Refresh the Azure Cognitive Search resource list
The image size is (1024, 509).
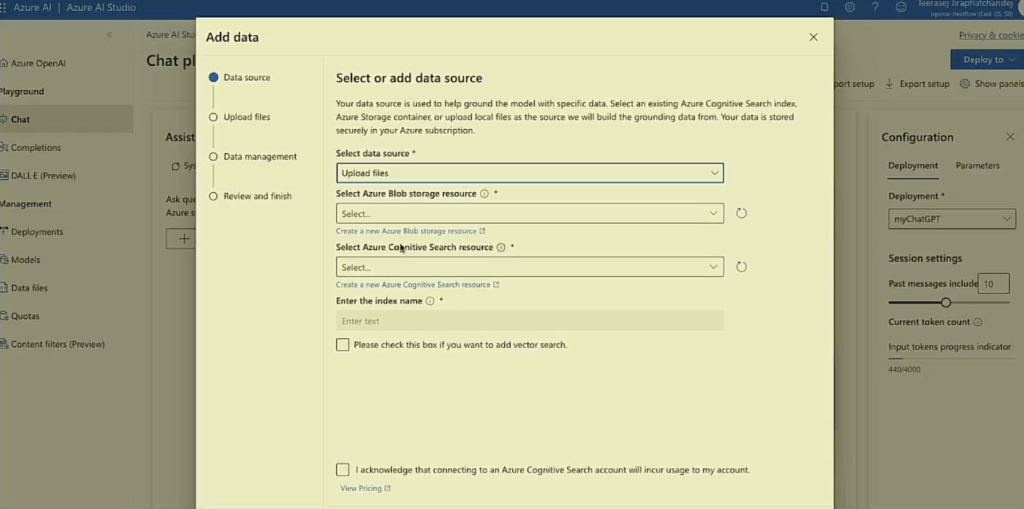point(741,267)
